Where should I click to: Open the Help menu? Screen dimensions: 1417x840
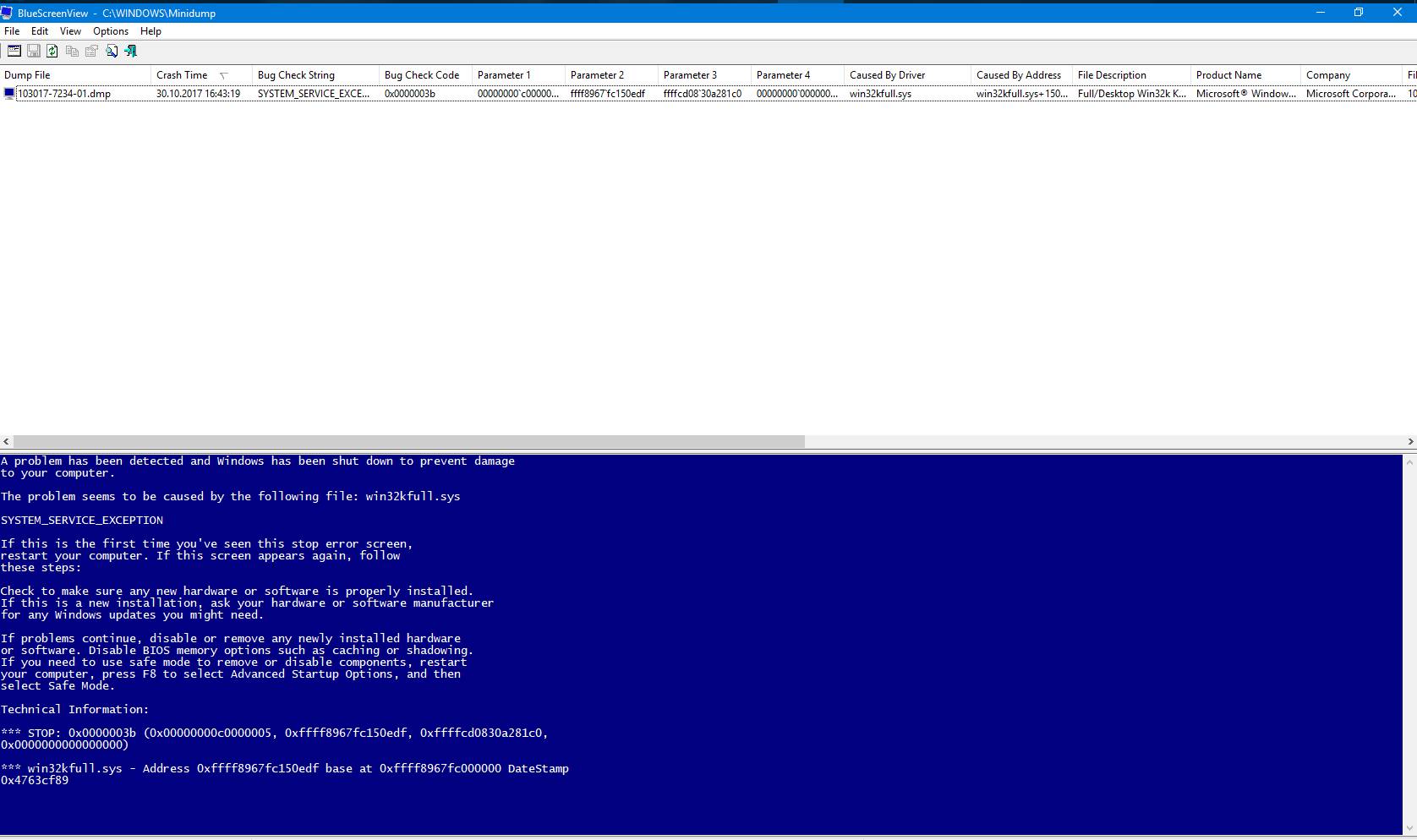point(150,31)
